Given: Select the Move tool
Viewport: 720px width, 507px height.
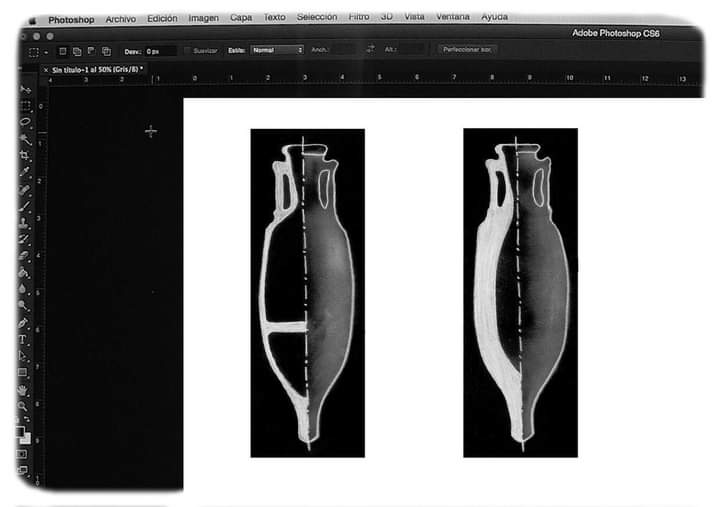Looking at the screenshot, I should pos(25,90).
